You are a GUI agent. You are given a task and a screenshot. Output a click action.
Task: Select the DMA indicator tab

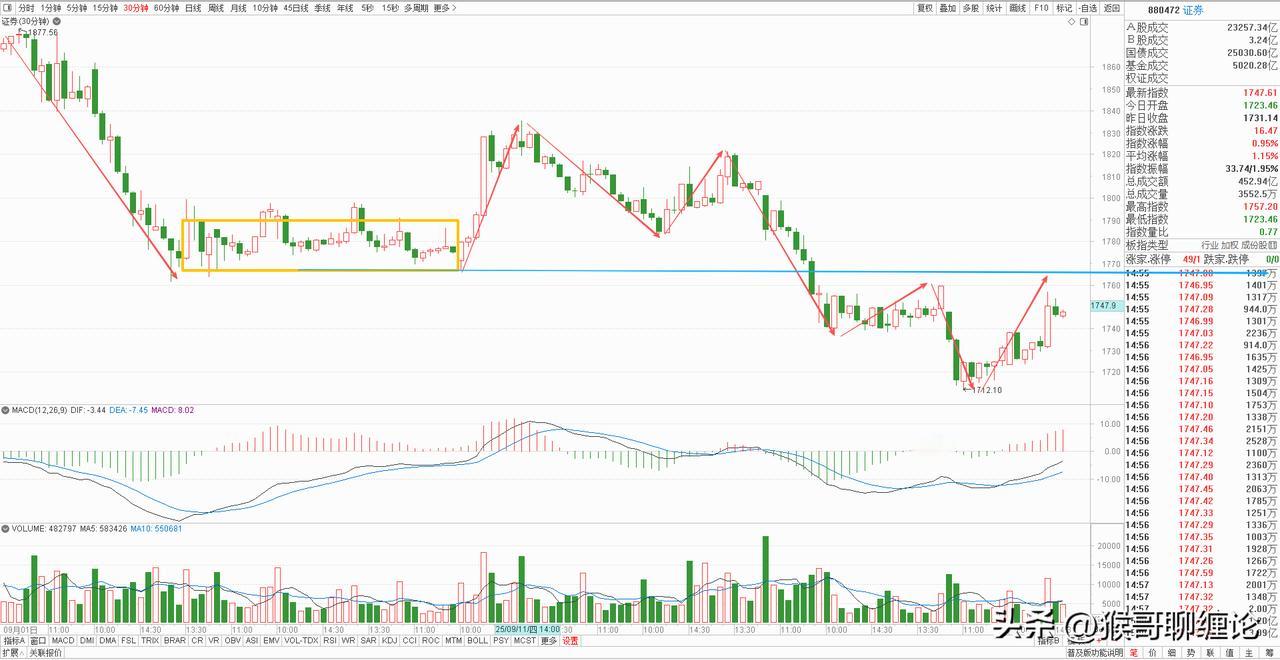click(x=107, y=640)
